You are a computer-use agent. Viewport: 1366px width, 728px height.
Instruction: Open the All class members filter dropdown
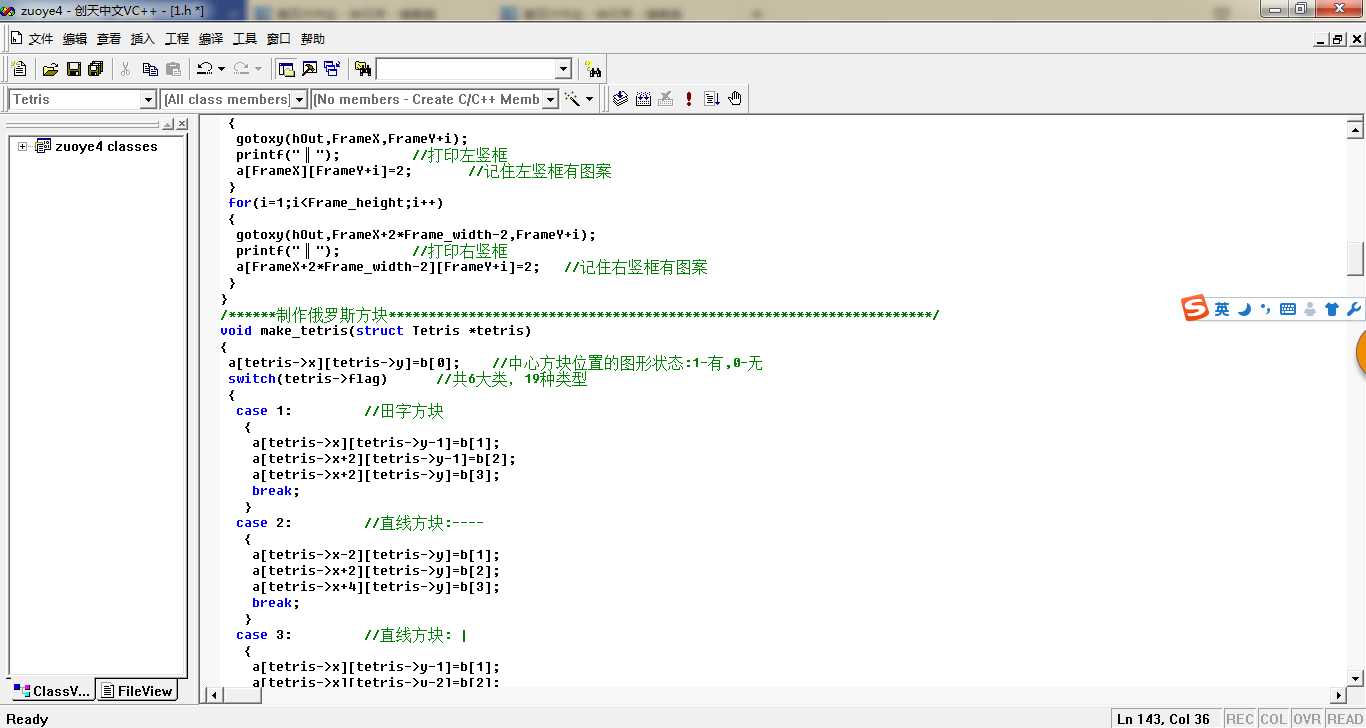tap(298, 99)
